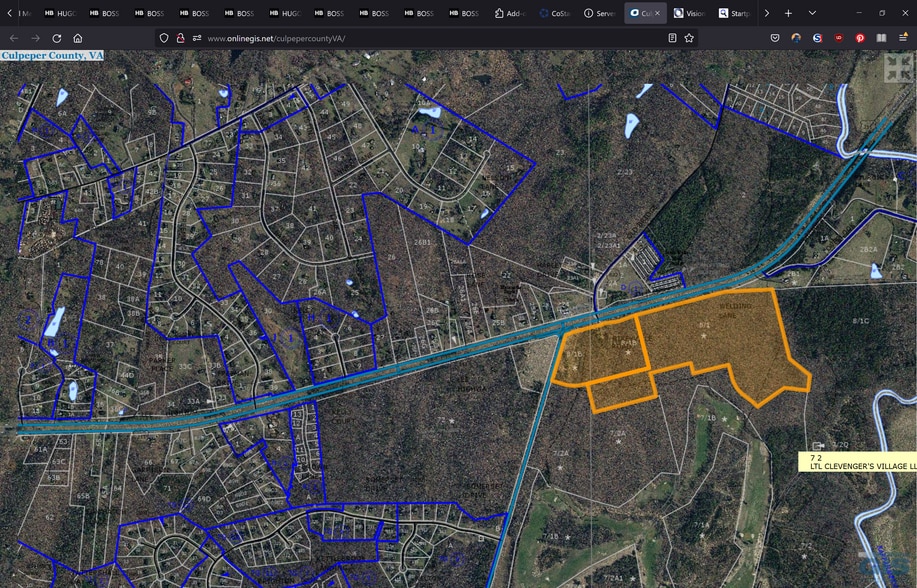Reload the current page
Screen dimensions: 917x588
[57, 38]
